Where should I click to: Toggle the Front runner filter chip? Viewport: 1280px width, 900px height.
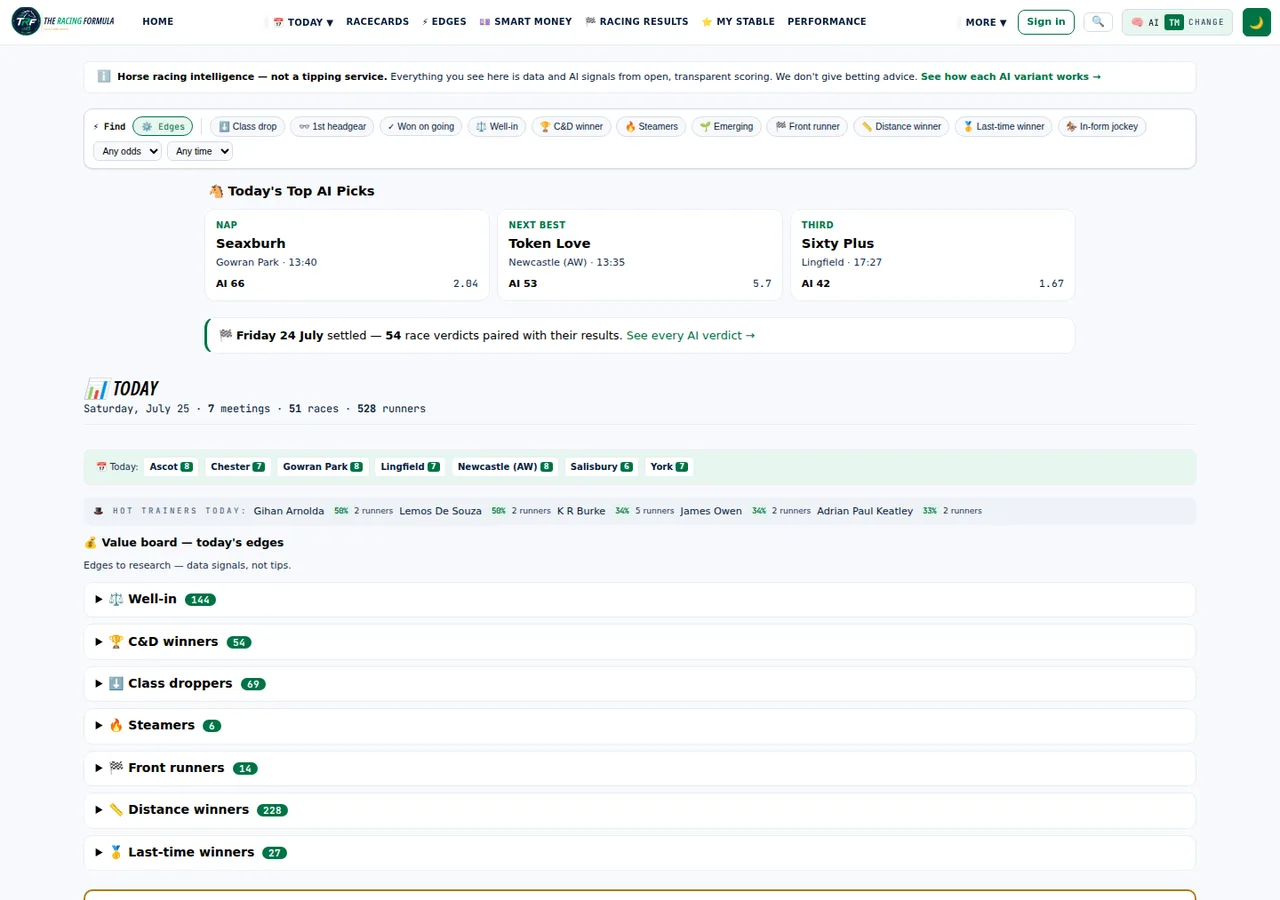807,126
